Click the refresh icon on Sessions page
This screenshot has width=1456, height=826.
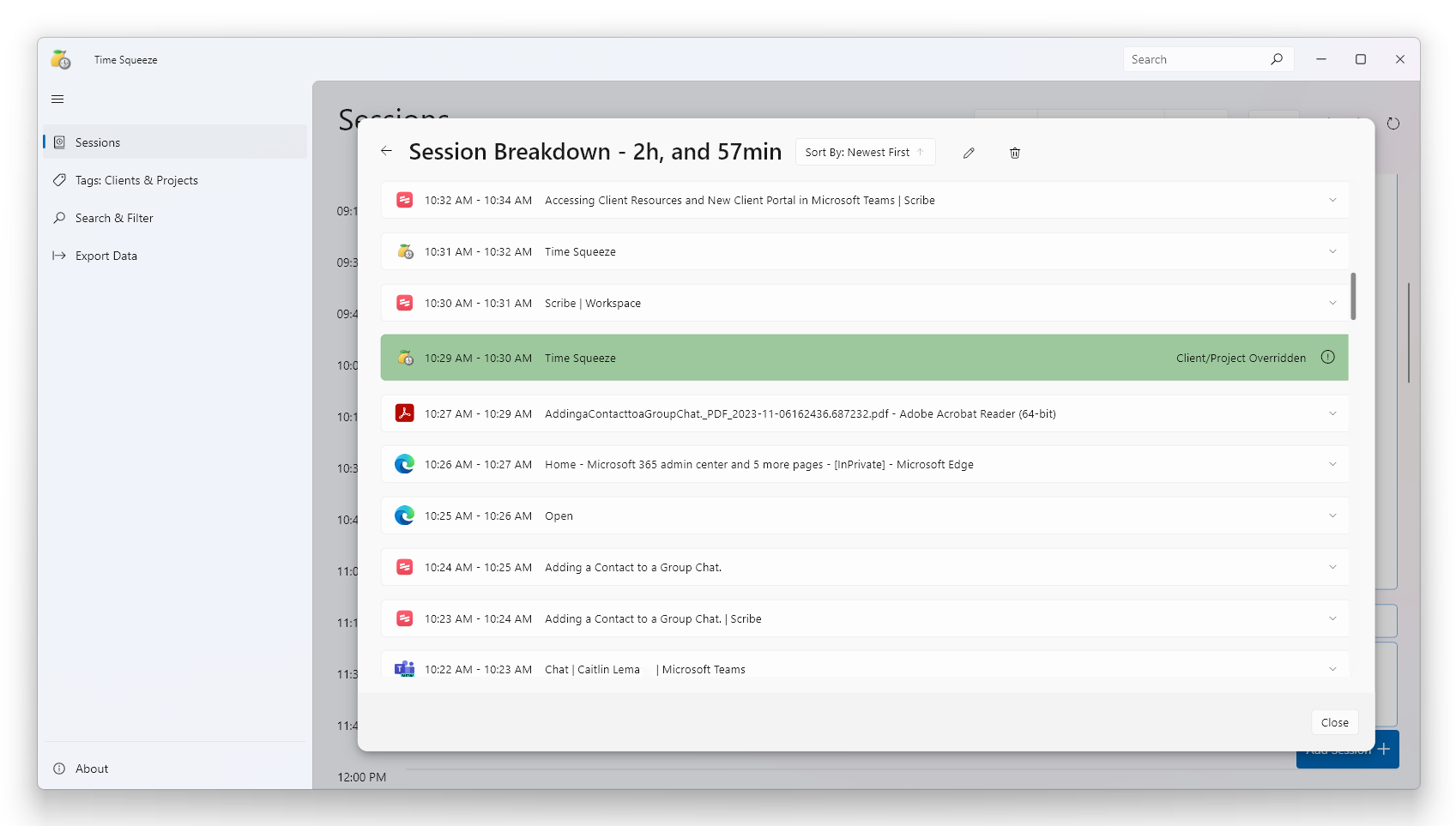[x=1393, y=124]
